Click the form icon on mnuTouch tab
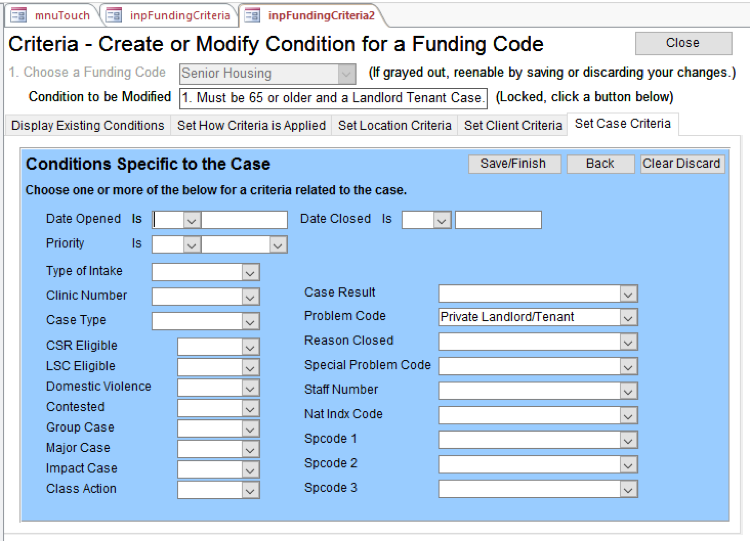750x541 pixels. point(19,15)
